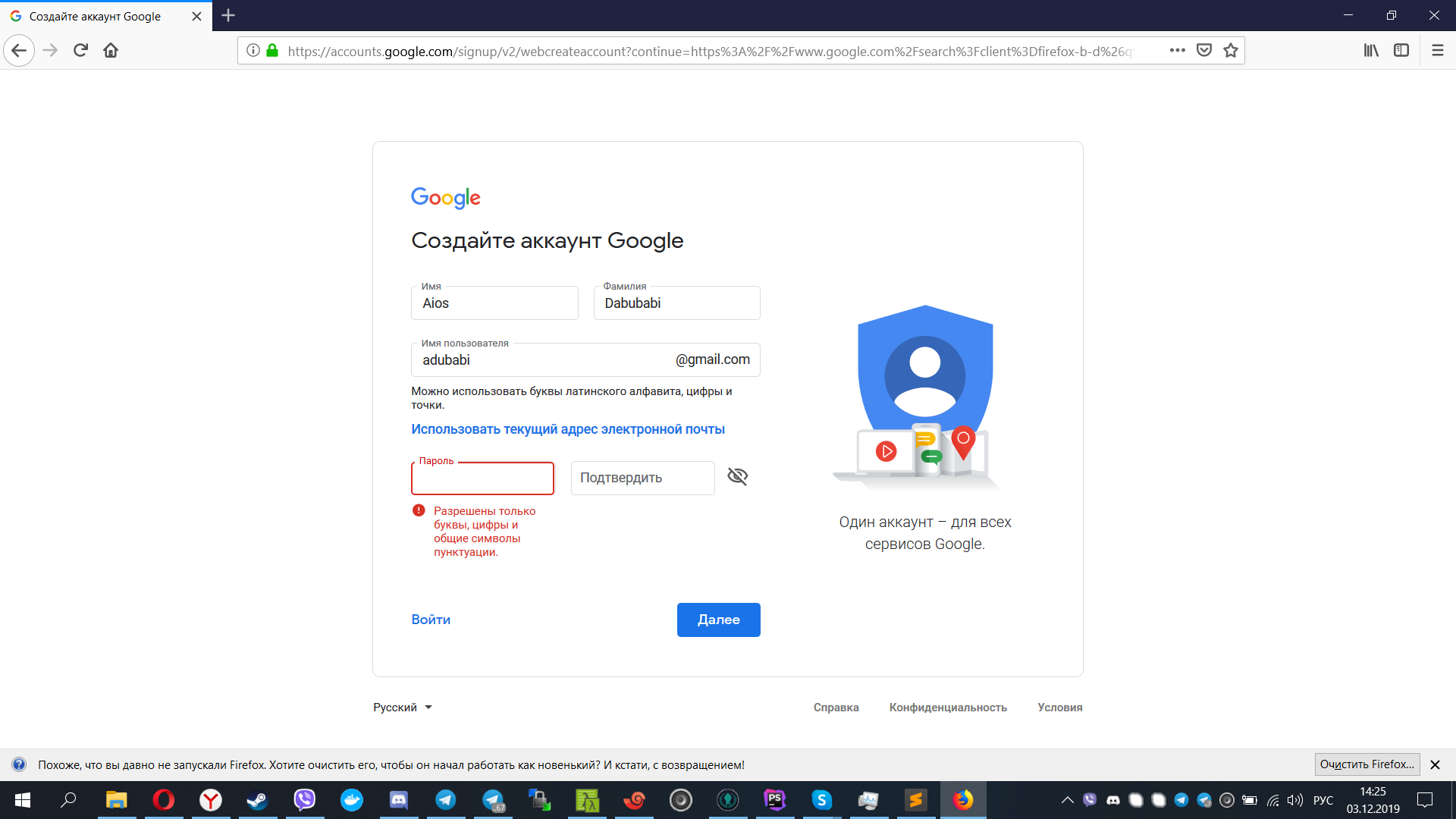Open Wi-Fi network settings in tray
Screen dimensions: 1456x819
point(1273,800)
